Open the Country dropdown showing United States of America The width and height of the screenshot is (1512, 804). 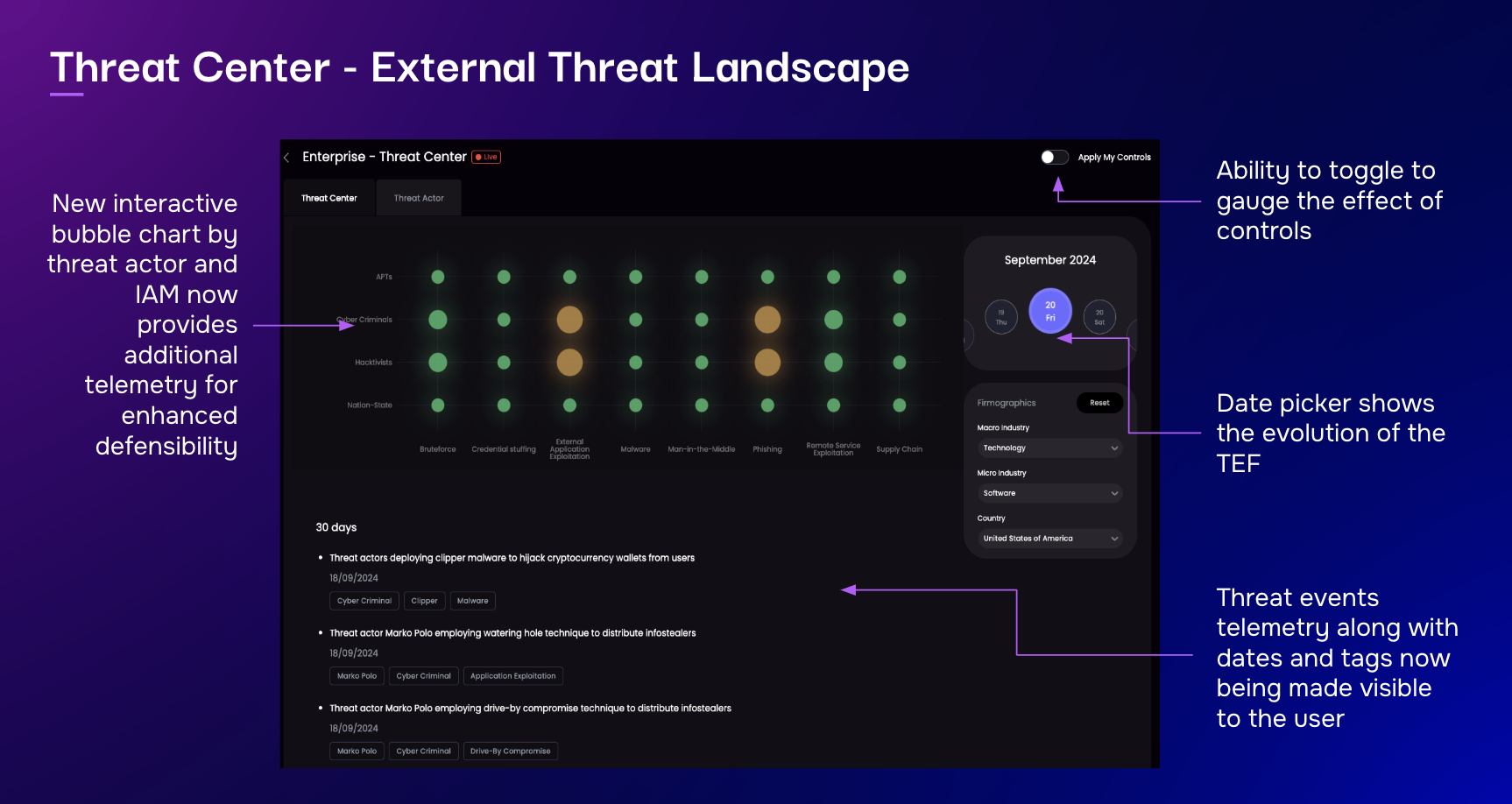click(x=1049, y=538)
